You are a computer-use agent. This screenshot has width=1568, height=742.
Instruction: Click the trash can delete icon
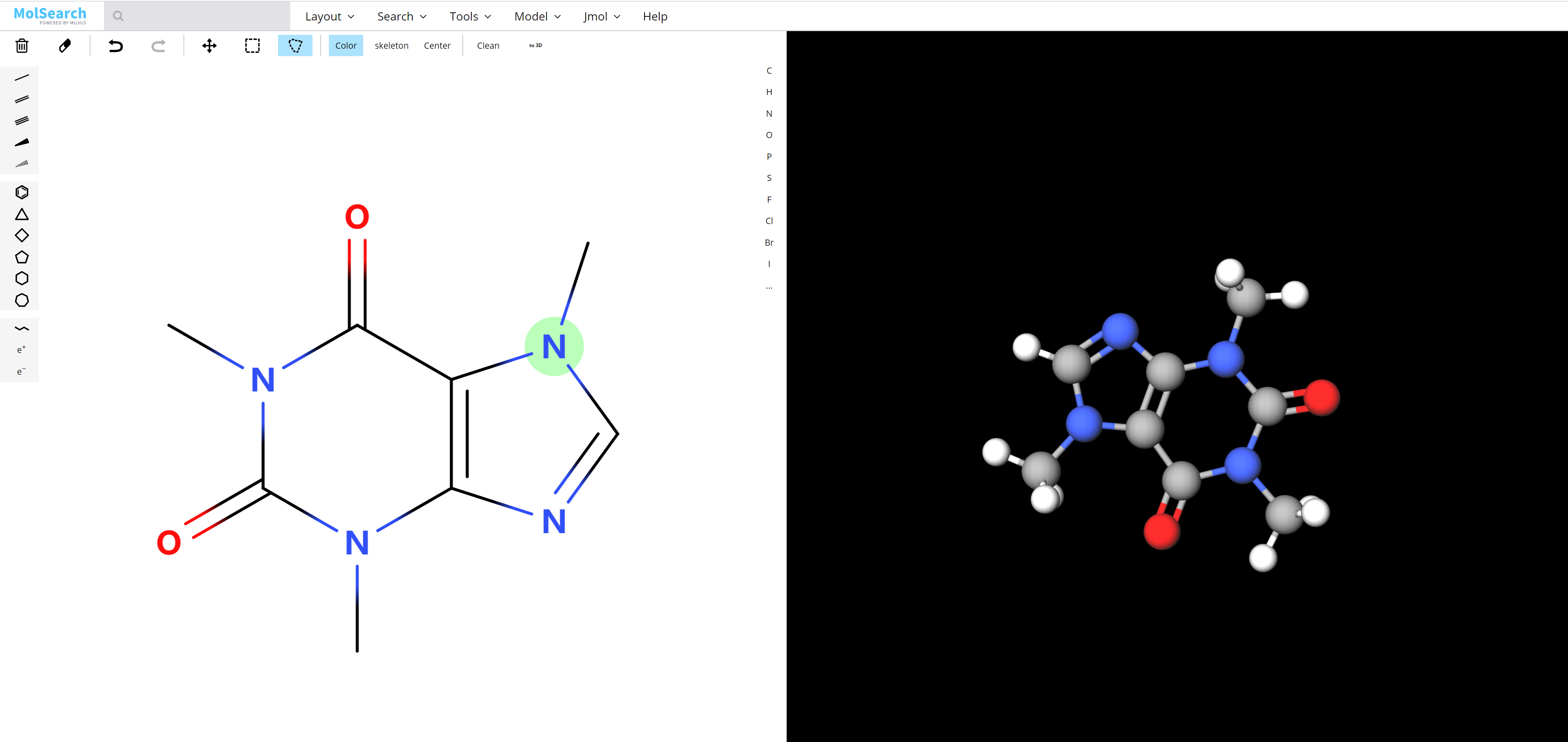tap(22, 45)
